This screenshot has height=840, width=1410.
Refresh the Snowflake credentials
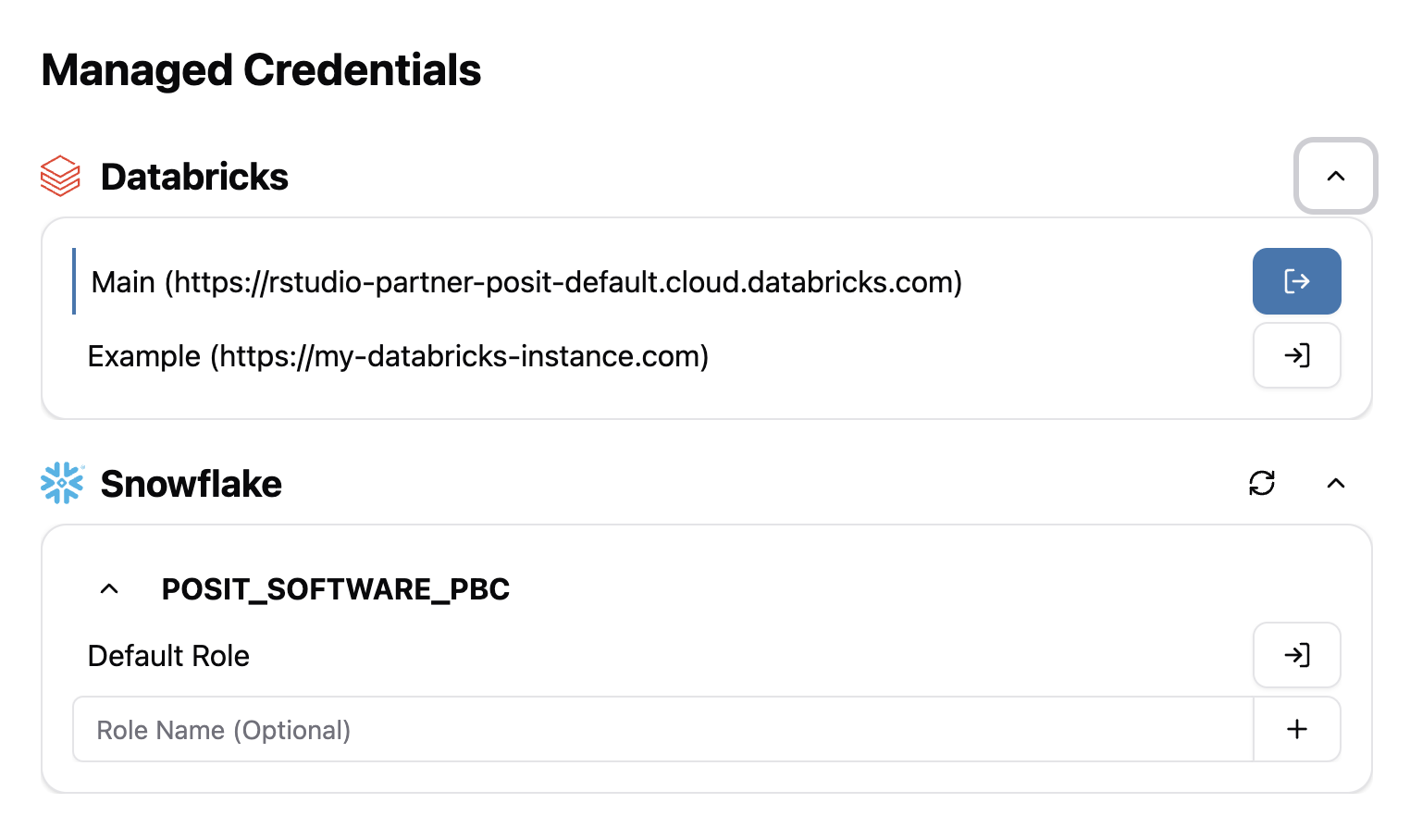(1262, 483)
